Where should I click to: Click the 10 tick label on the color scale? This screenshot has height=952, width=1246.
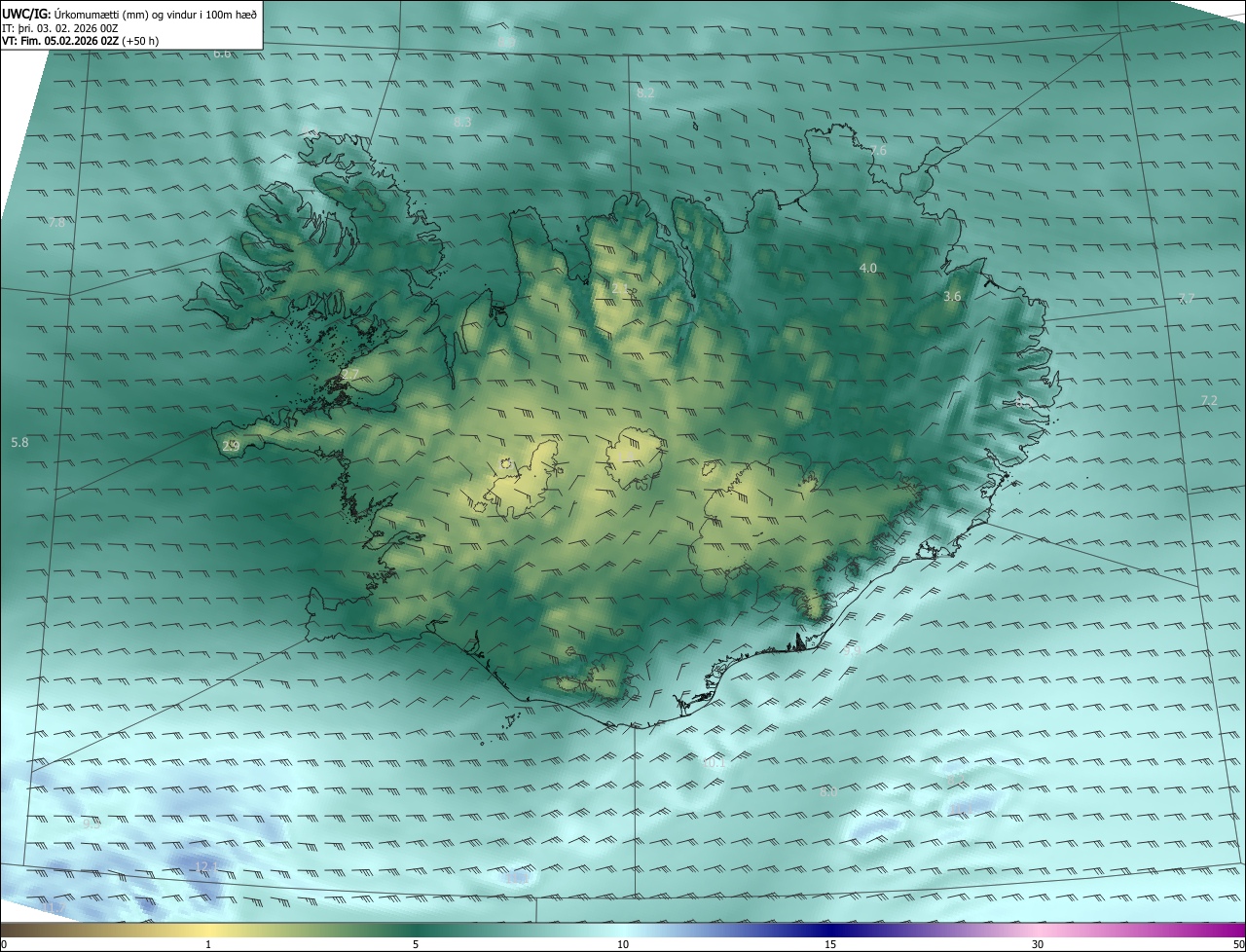point(623,944)
